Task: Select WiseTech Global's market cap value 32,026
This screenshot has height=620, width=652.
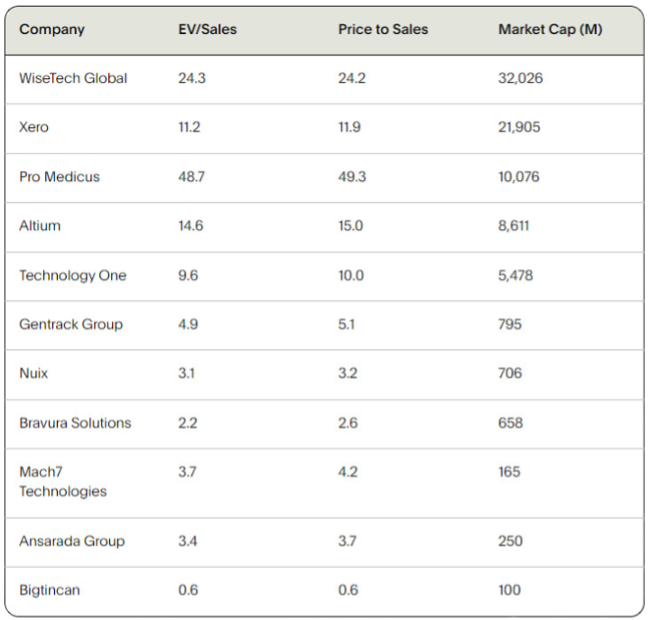Action: pyautogui.click(x=520, y=78)
